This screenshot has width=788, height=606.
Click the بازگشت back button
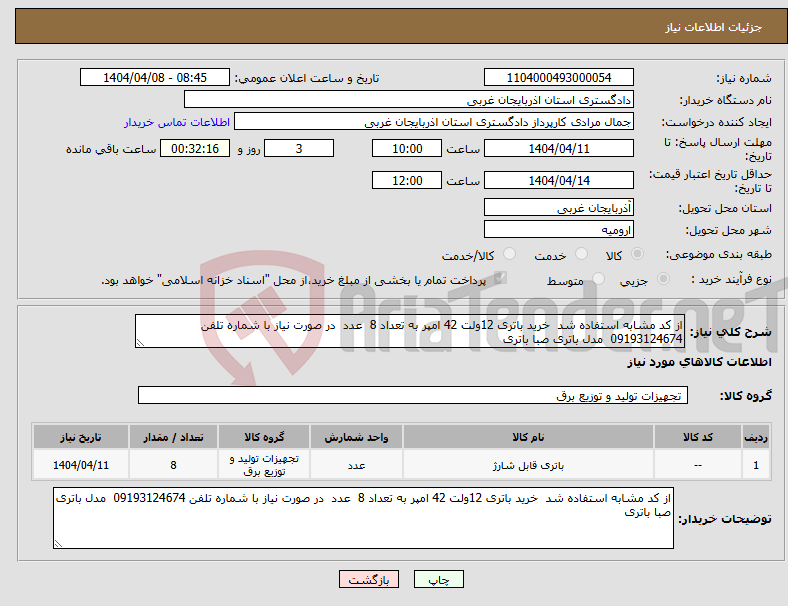pos(369,579)
